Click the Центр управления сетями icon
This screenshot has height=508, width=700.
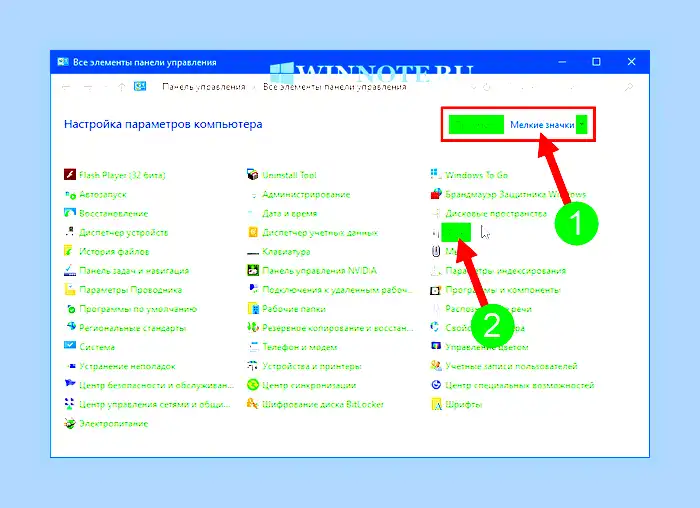click(70, 404)
